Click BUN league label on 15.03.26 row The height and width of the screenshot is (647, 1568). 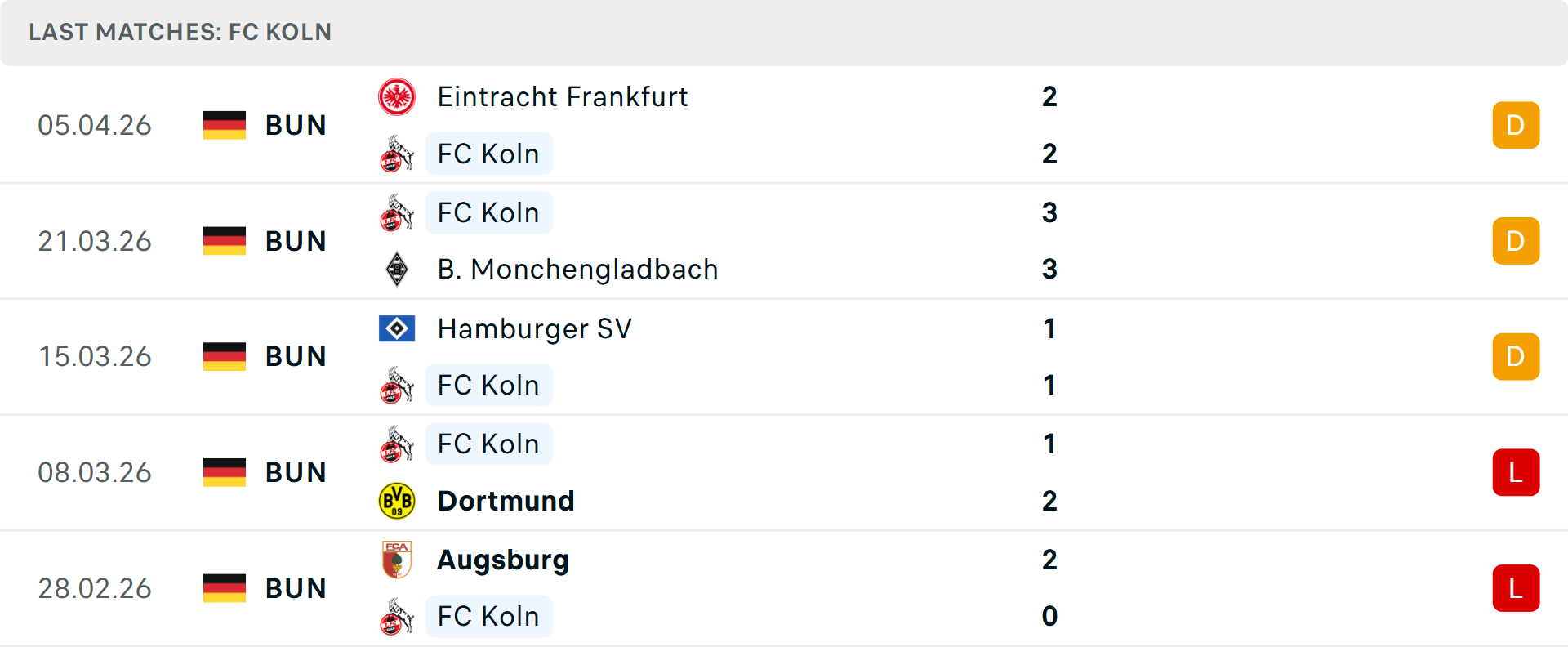click(296, 357)
